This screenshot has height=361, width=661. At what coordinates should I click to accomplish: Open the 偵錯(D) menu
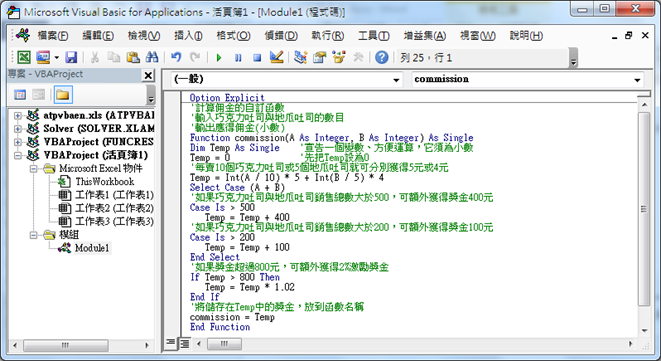(x=281, y=35)
